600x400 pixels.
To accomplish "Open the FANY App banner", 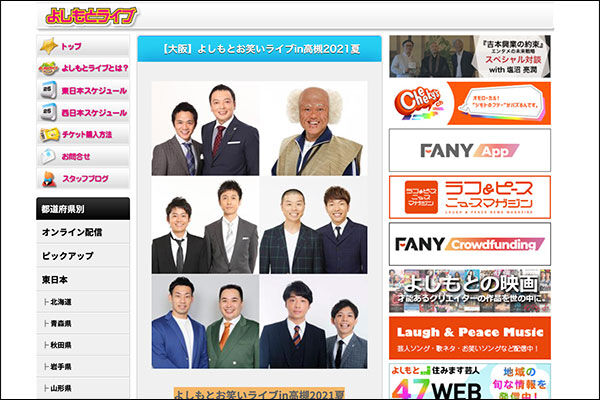I will [x=470, y=150].
